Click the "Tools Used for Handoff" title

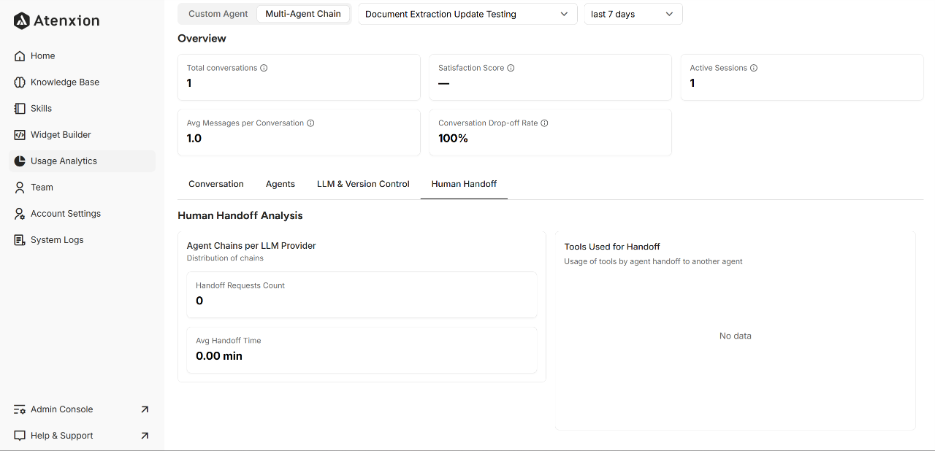pos(612,247)
